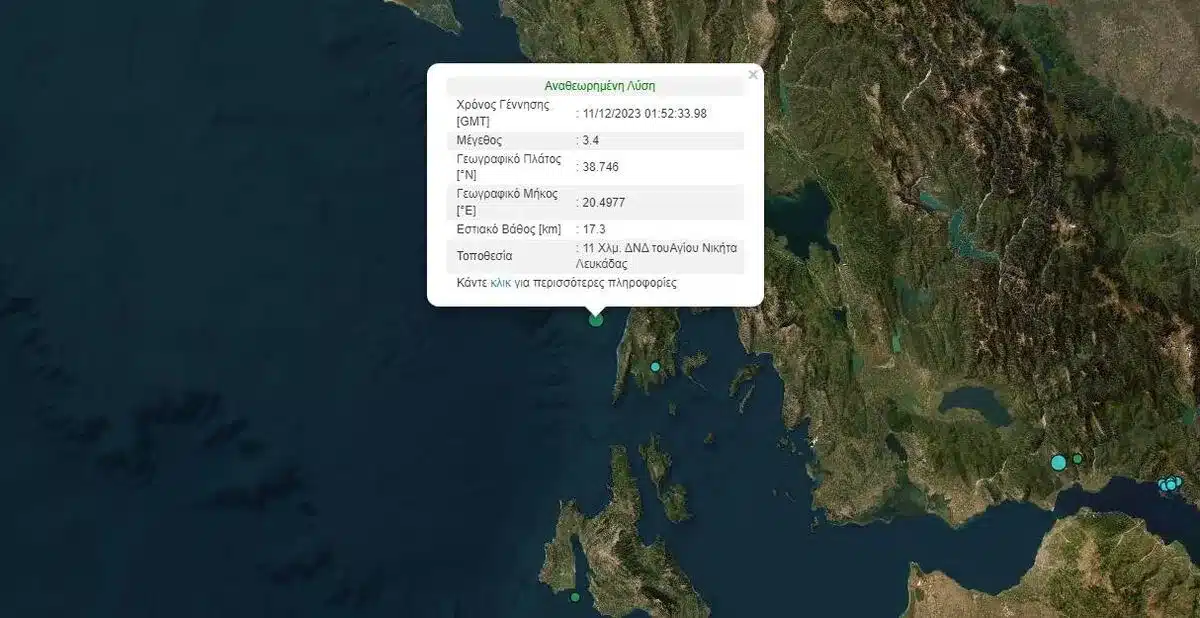Select the cyan marker cluster at the right edge
The height and width of the screenshot is (618, 1200).
pyautogui.click(x=1170, y=484)
